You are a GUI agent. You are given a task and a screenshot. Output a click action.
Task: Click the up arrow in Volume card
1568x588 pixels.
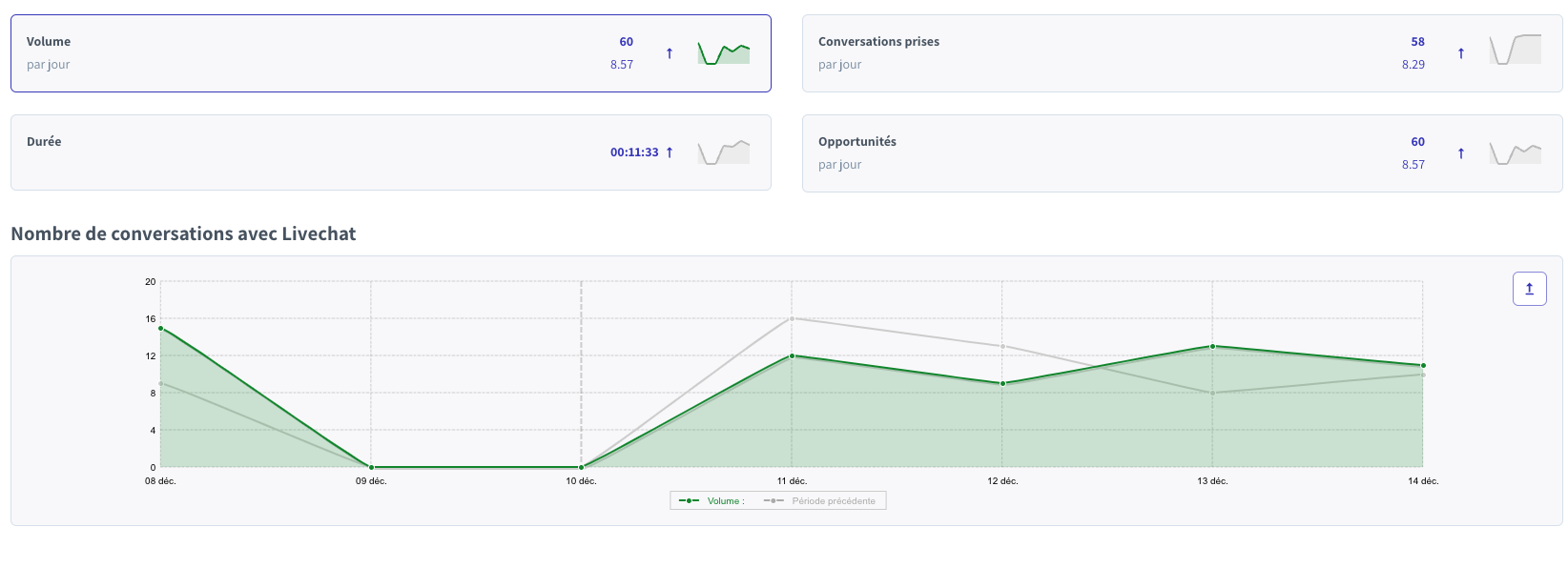tap(670, 53)
